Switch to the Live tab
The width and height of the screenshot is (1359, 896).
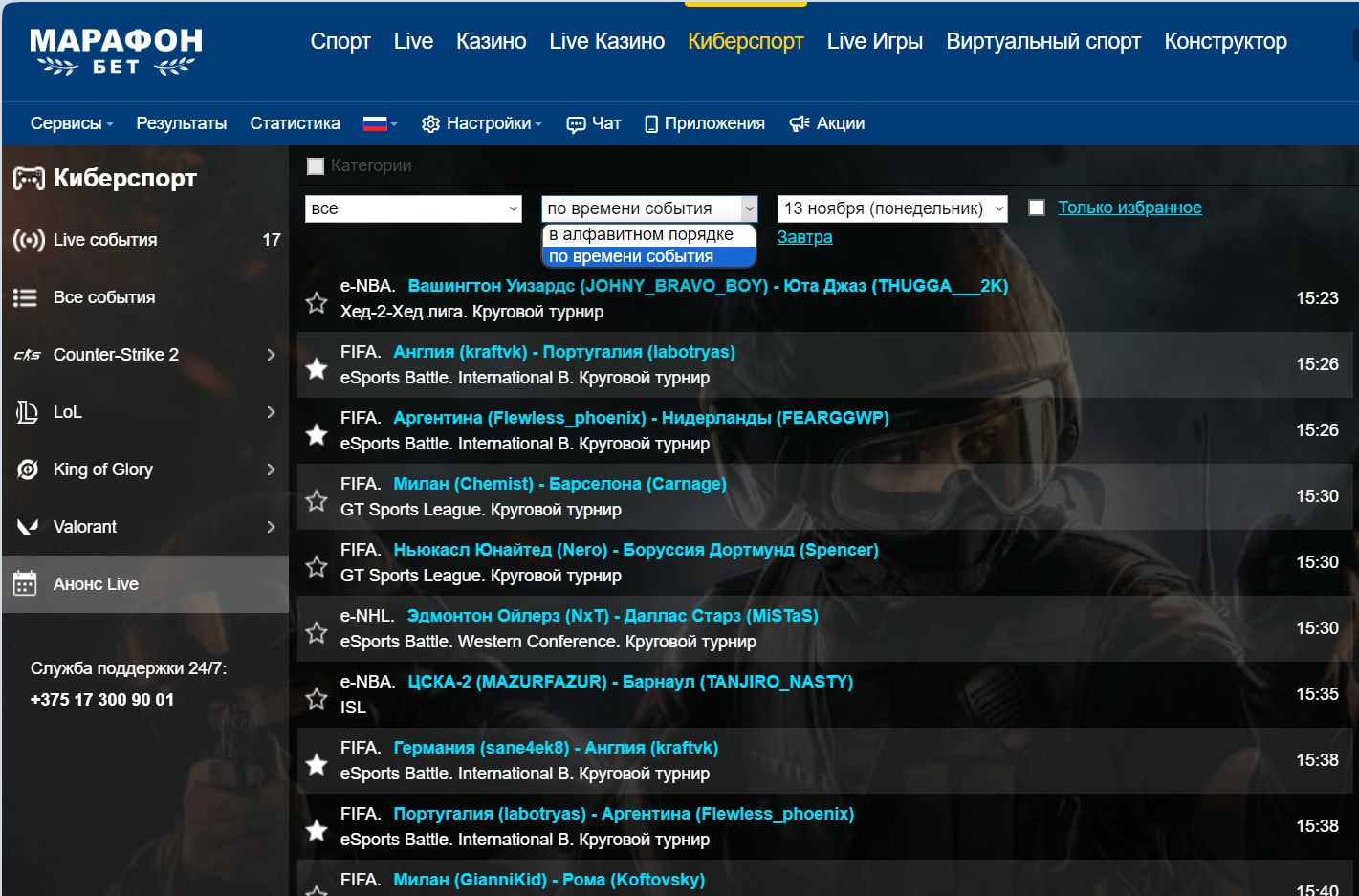[413, 41]
